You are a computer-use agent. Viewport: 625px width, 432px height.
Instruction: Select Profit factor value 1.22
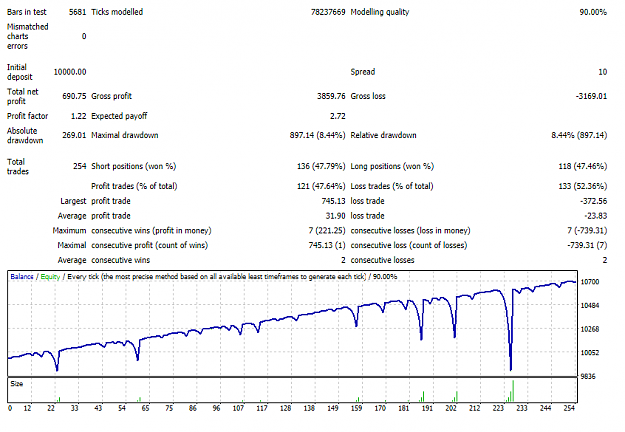pos(79,116)
